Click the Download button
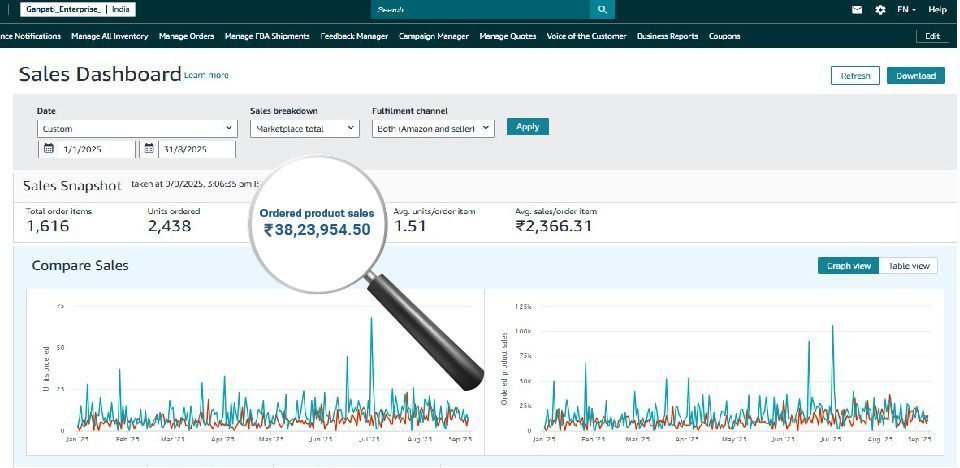 click(x=915, y=76)
